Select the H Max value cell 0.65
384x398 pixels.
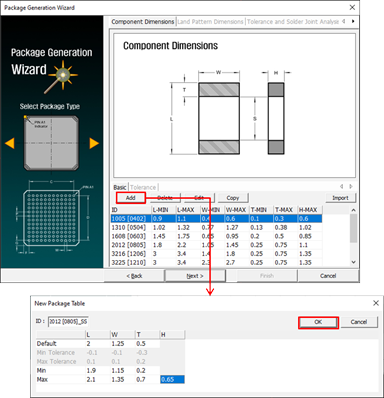tap(172, 379)
